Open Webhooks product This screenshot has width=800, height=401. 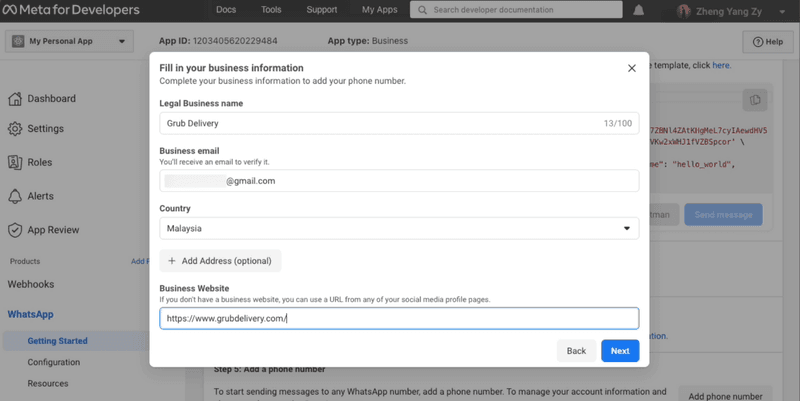(31, 284)
